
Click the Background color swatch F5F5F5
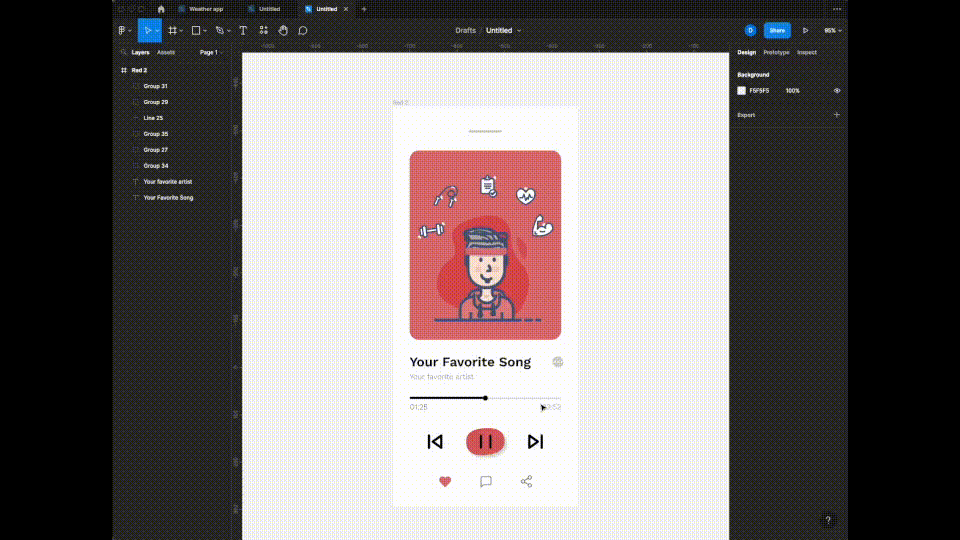click(742, 90)
